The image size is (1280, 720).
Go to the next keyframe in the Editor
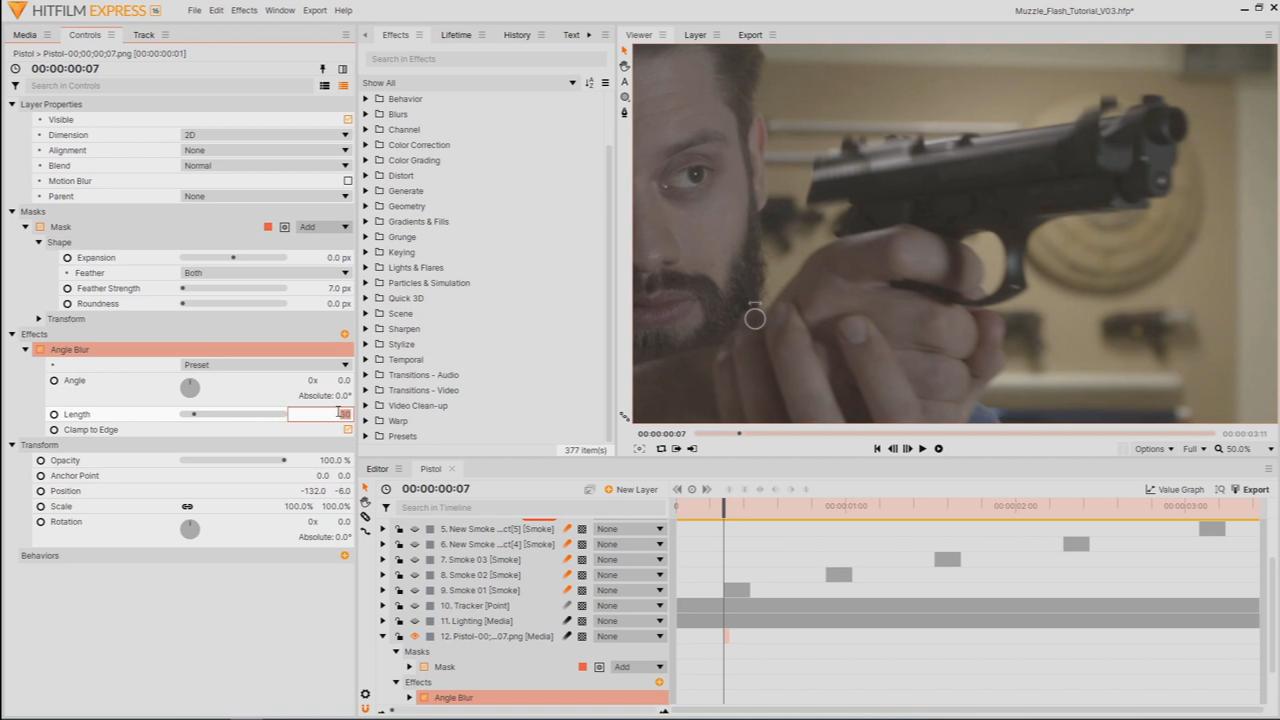pos(706,489)
